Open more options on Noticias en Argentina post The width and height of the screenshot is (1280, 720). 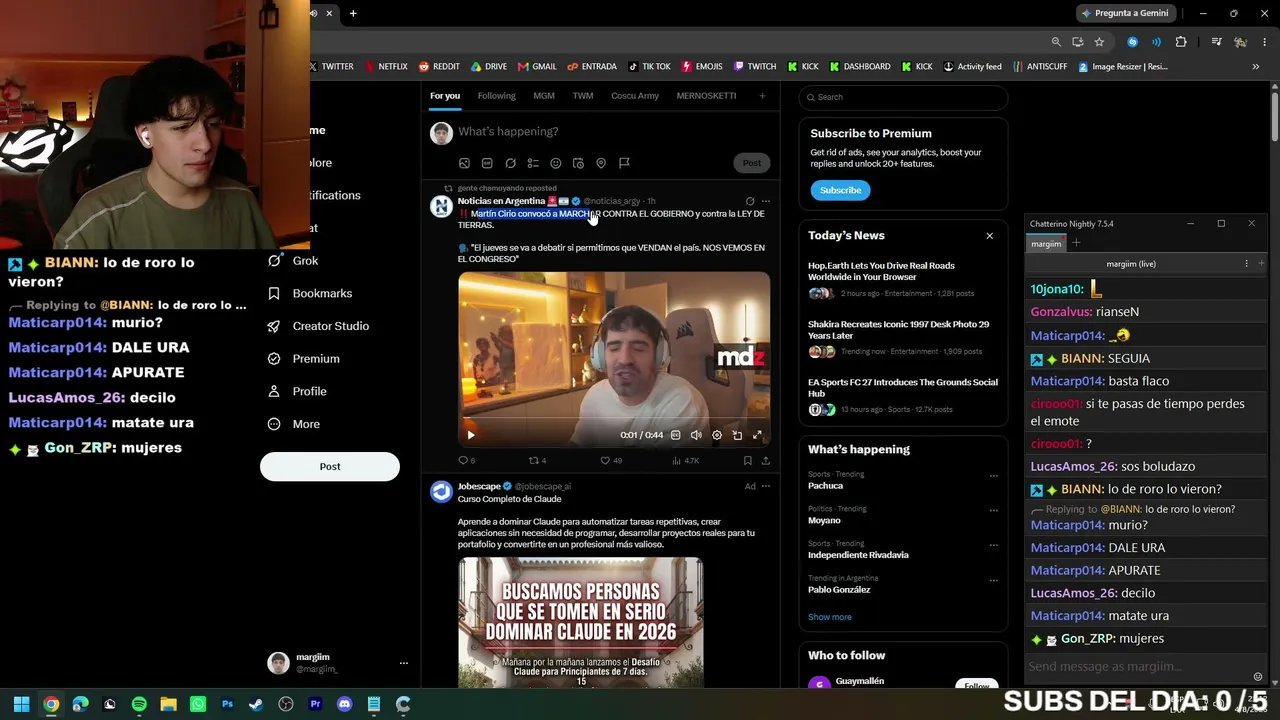coord(766,201)
